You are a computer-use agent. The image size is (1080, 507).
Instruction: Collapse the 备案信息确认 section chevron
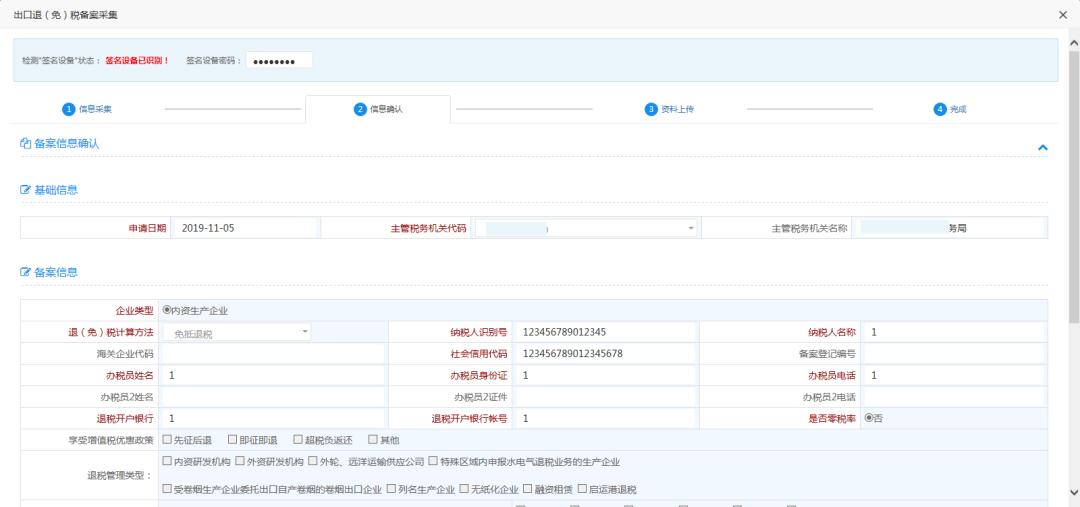click(1042, 147)
